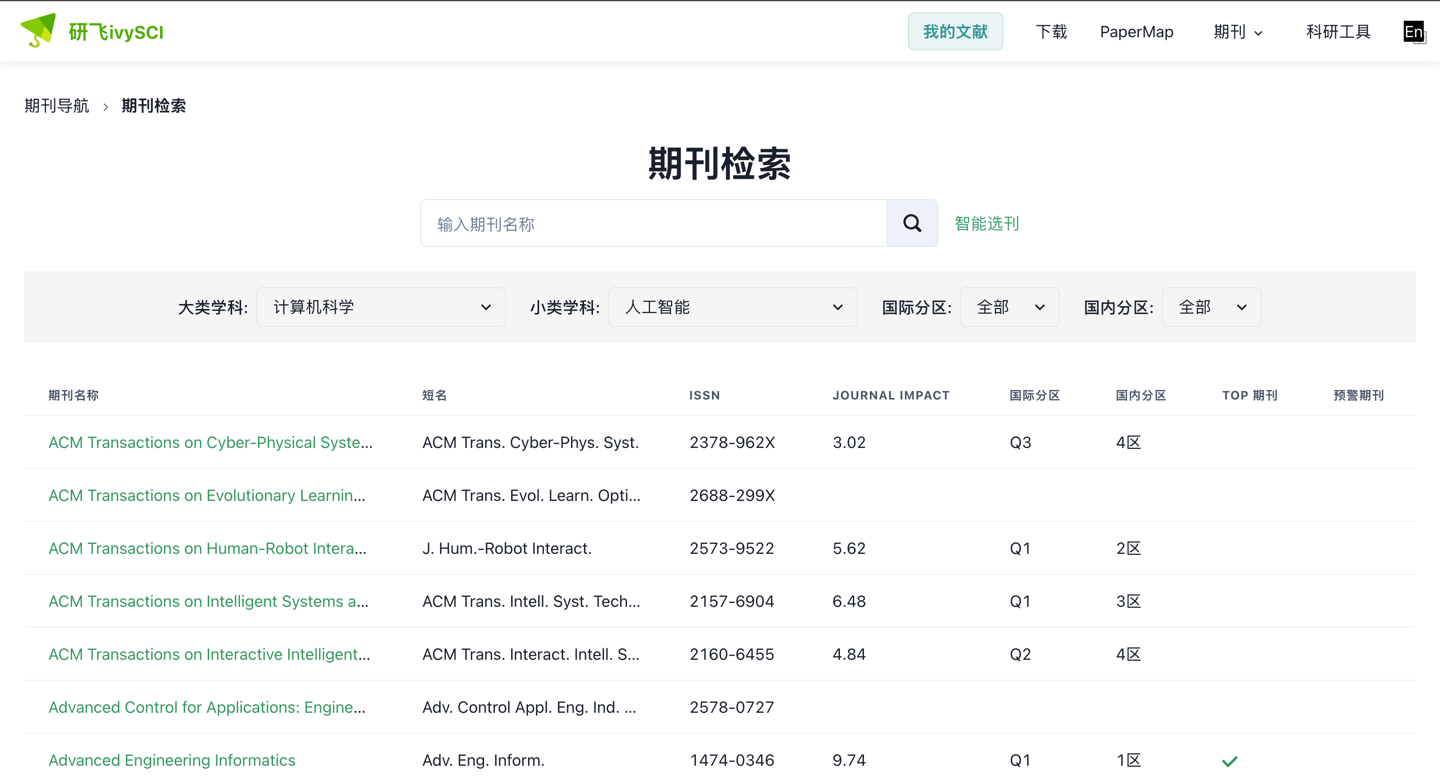Image resolution: width=1440 pixels, height=779 pixels.
Task: Click the magnifier search button
Action: coord(912,223)
